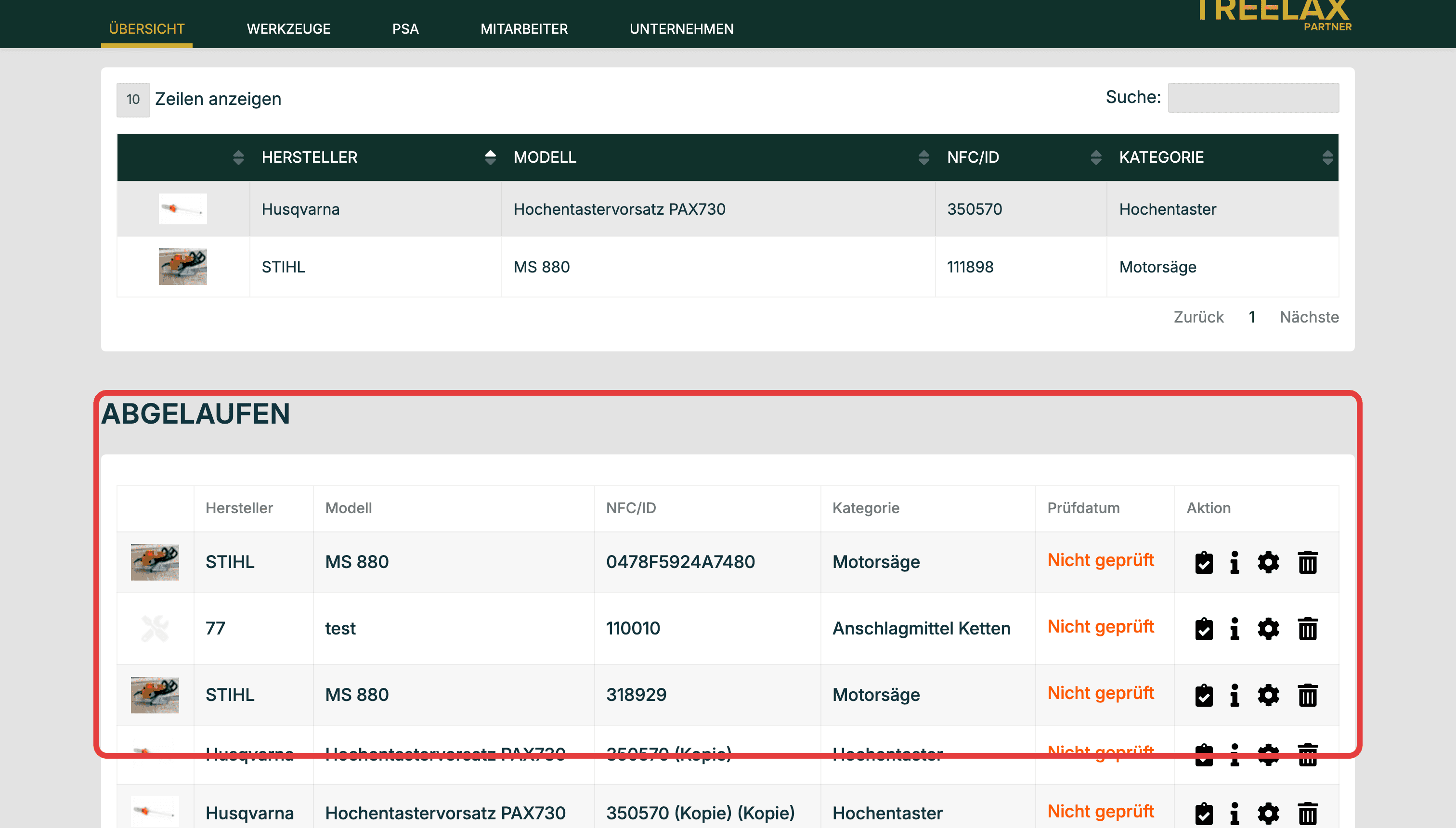Screen dimensions: 1456x828
Task: Click 'Nicht geprüft' in the 110010 row
Action: click(x=1101, y=627)
